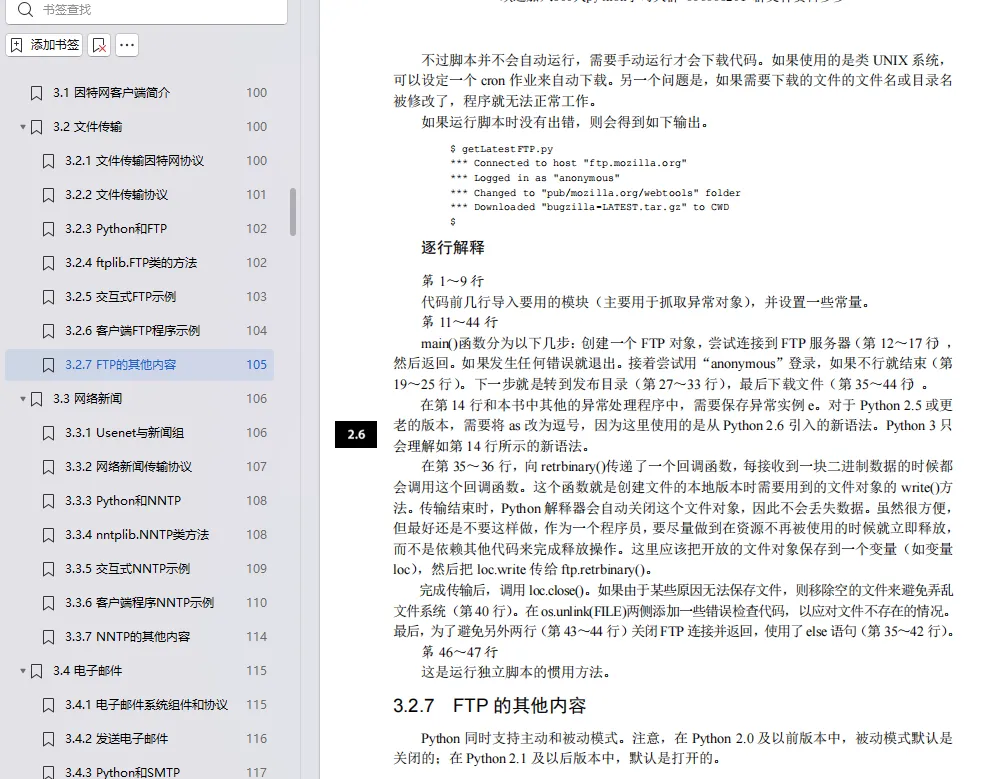Click bookmark icon beside 3.2.3 Python和FTP
Image resolution: width=991 pixels, height=779 pixels.
(48, 229)
